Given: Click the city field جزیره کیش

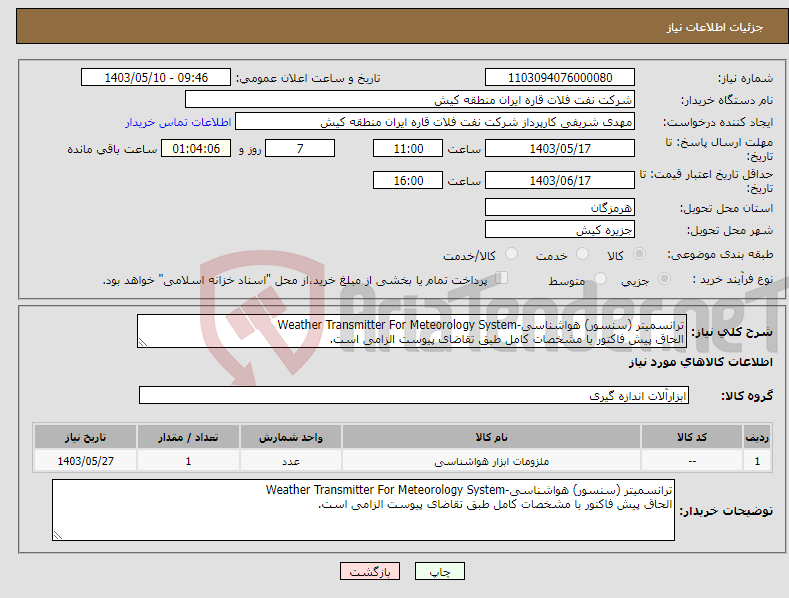Looking at the screenshot, I should 560,230.
